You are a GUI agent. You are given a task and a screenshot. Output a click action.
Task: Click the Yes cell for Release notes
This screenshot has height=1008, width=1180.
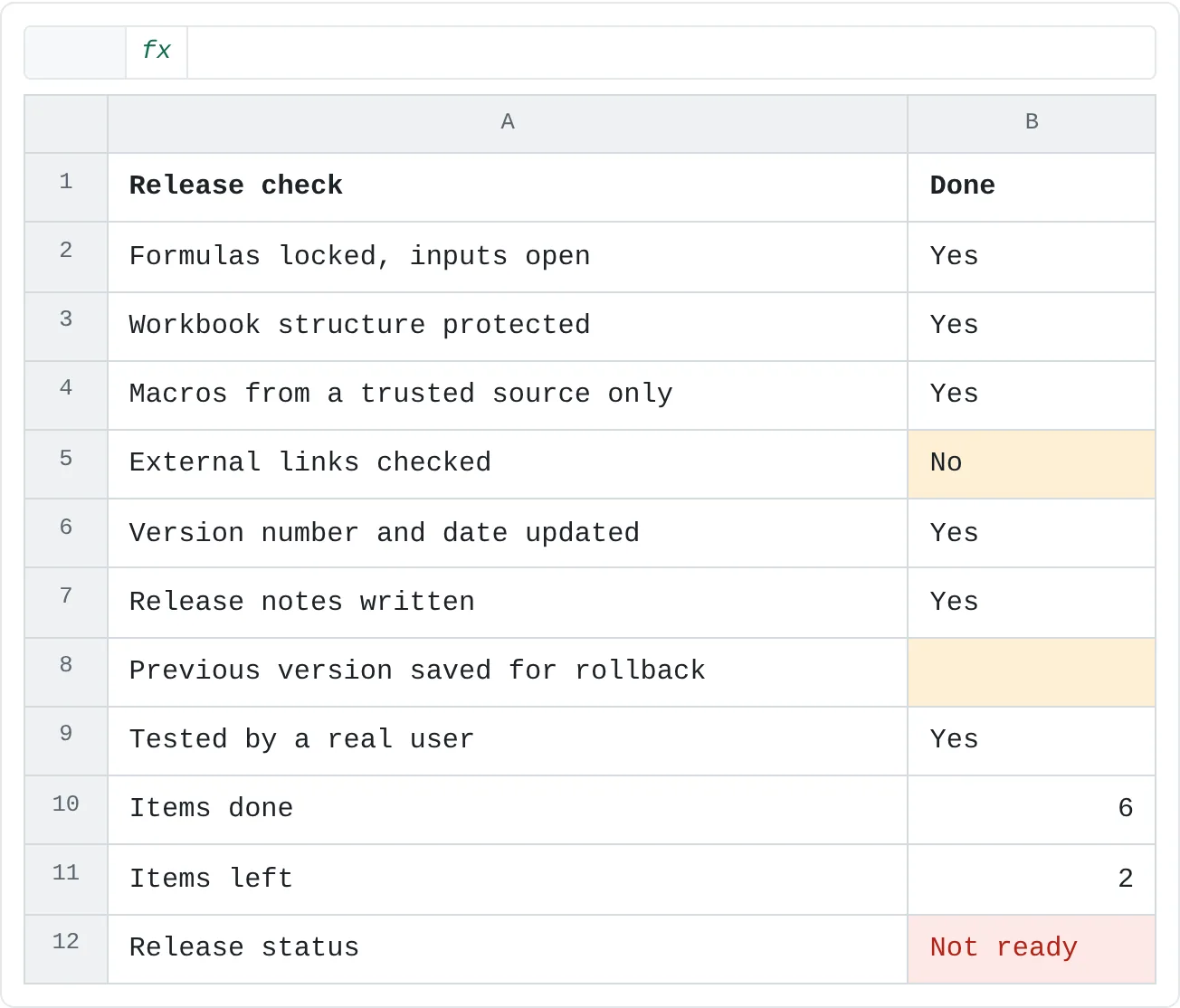coord(1032,603)
